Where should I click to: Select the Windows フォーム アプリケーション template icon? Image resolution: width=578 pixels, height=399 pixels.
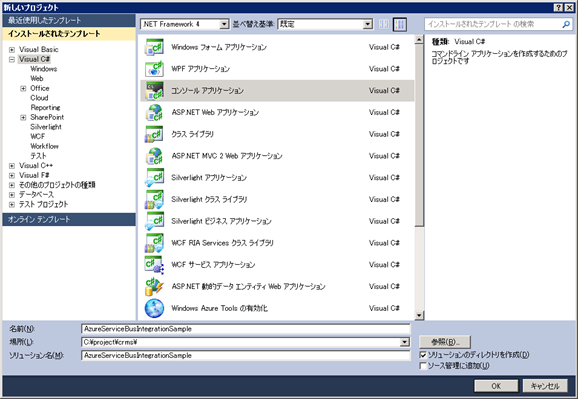[x=154, y=47]
